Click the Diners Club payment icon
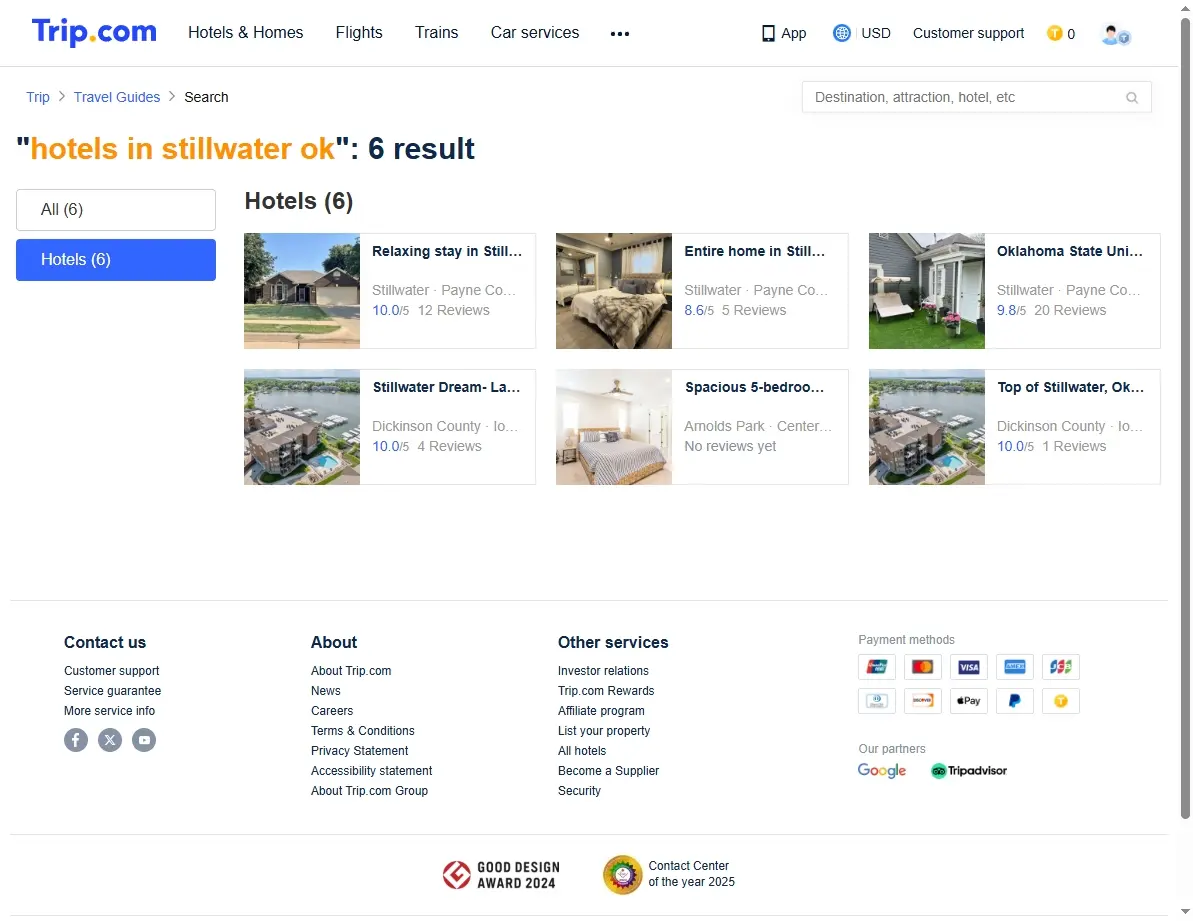 pyautogui.click(x=876, y=701)
